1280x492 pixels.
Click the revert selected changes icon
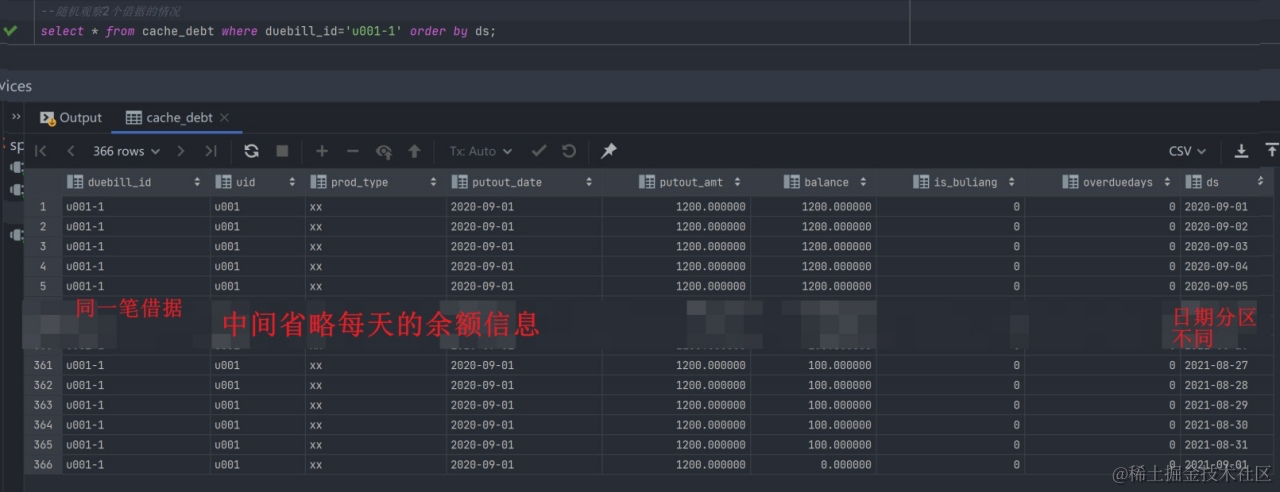[384, 151]
